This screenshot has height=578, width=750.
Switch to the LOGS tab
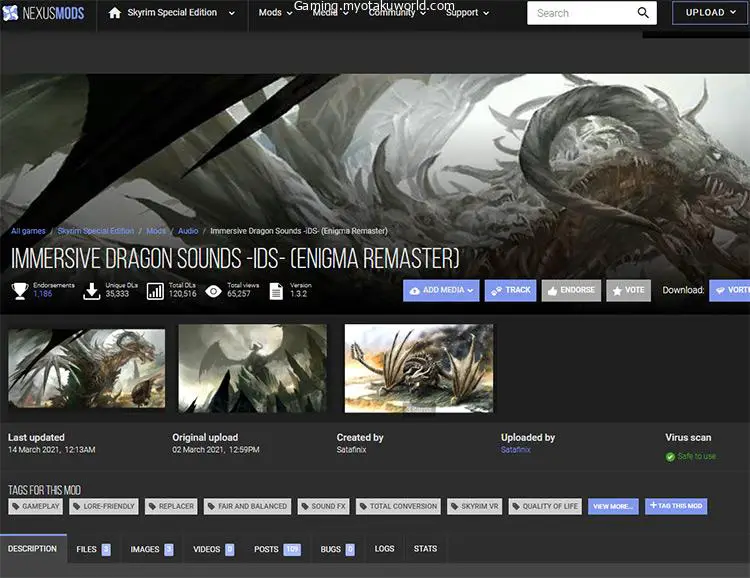[x=385, y=549]
